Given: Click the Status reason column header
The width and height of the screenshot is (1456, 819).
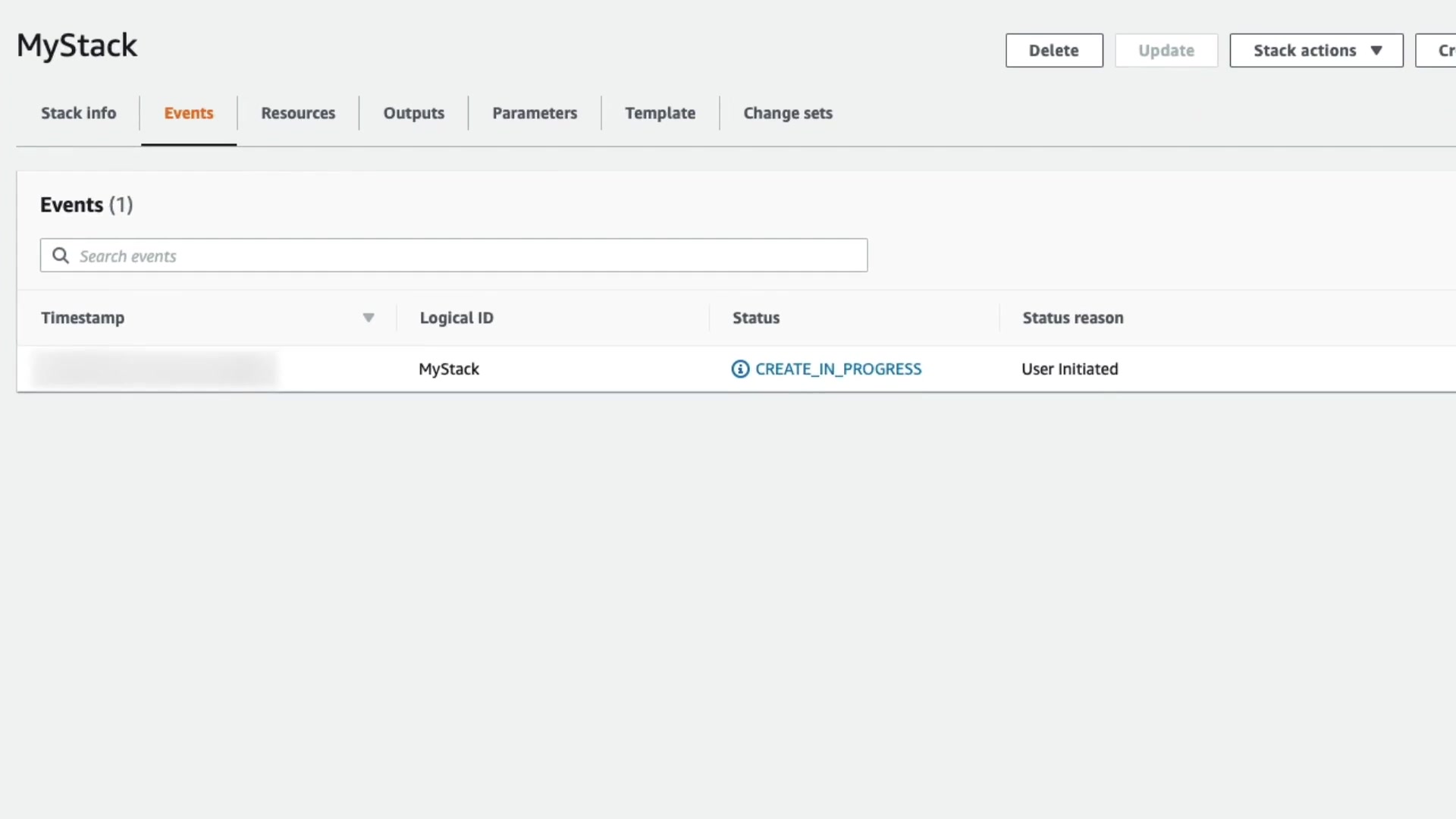Looking at the screenshot, I should click(x=1072, y=318).
